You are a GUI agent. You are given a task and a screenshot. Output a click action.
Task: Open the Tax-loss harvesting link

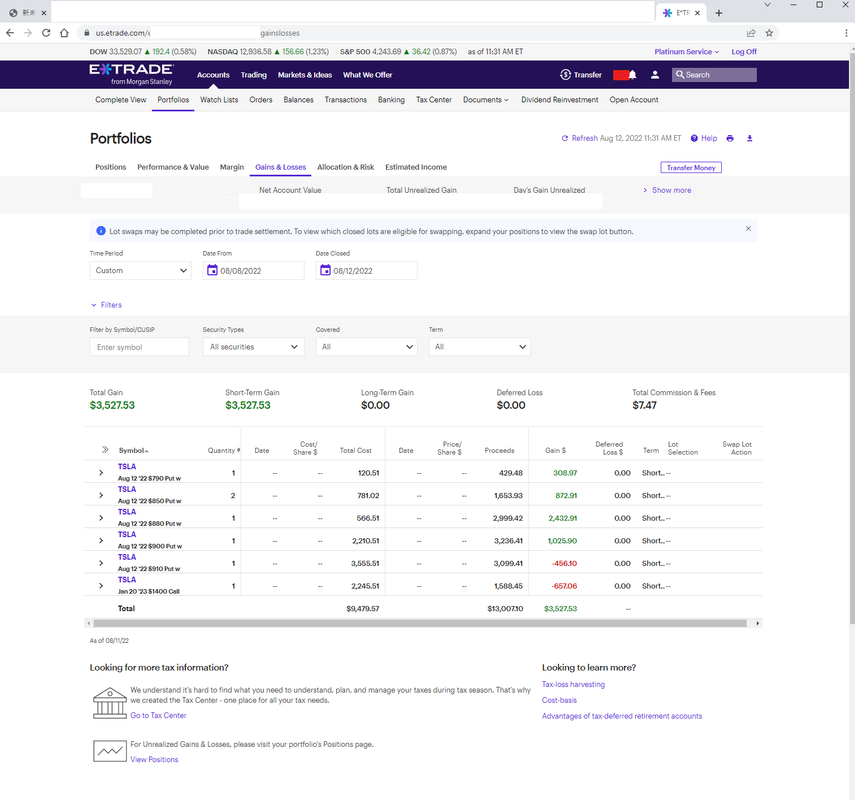[573, 684]
